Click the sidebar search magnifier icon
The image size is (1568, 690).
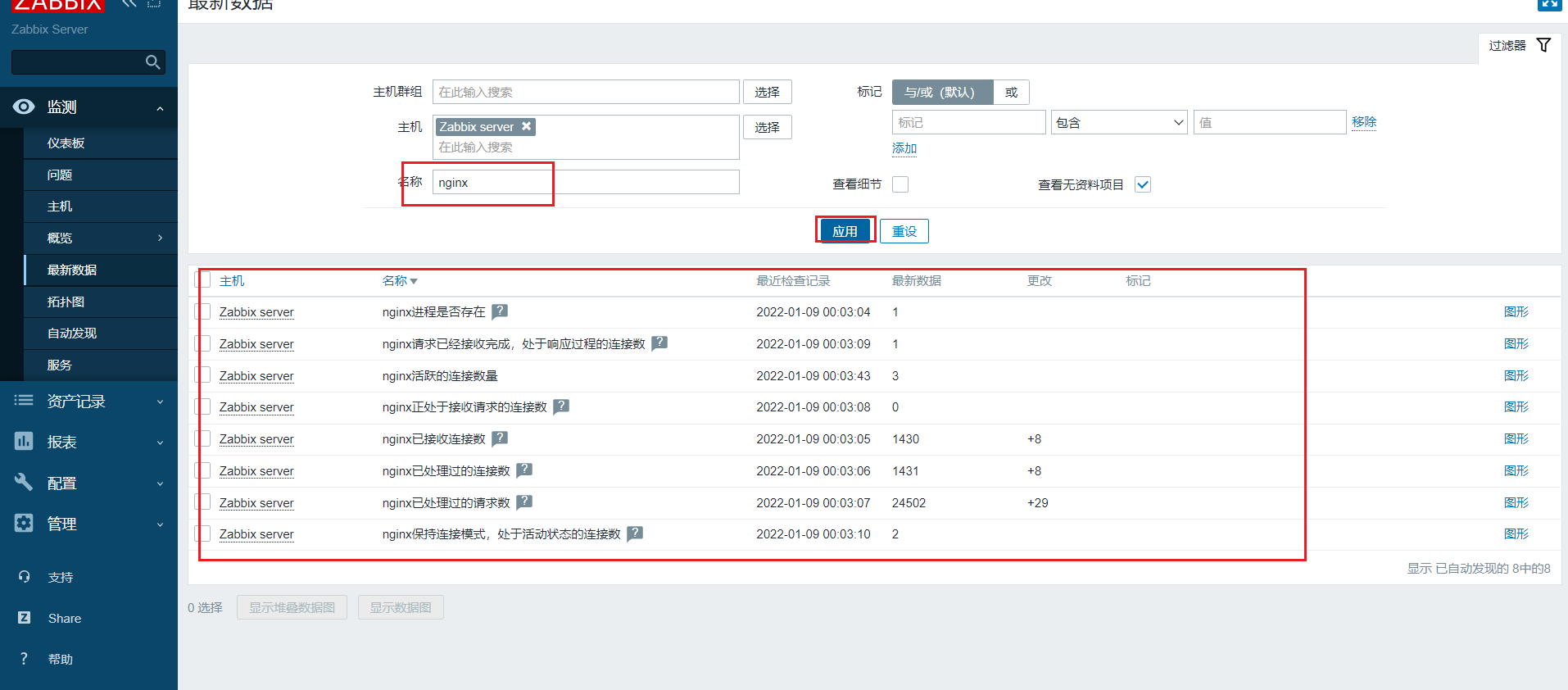pos(152,62)
